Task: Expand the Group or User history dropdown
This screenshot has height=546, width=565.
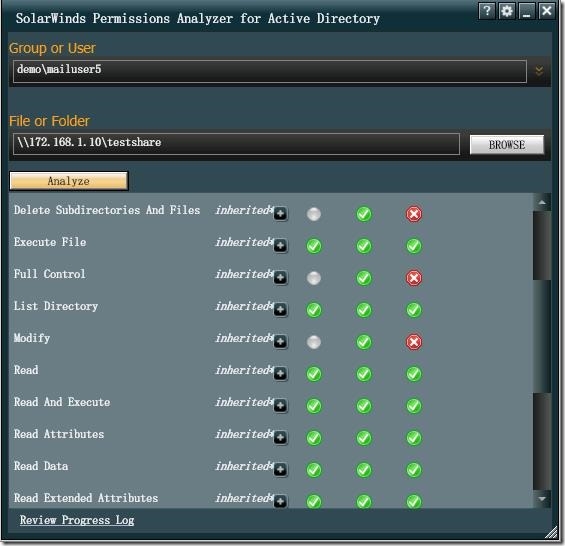Action: 539,71
